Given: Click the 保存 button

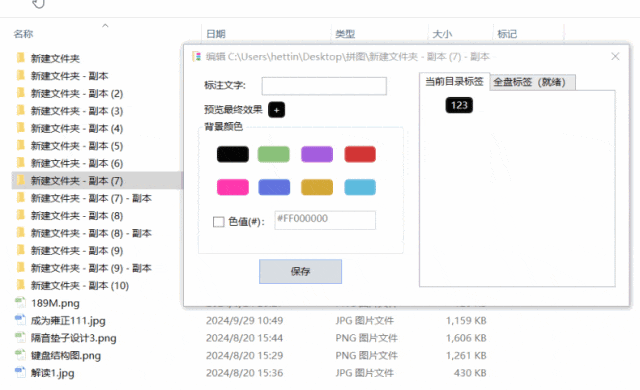Looking at the screenshot, I should (x=300, y=271).
